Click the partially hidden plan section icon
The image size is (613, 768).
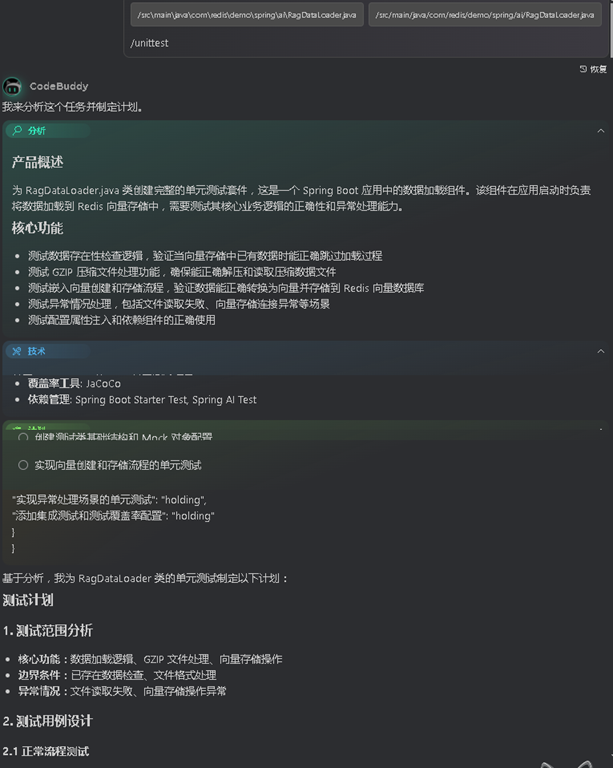click(17, 428)
